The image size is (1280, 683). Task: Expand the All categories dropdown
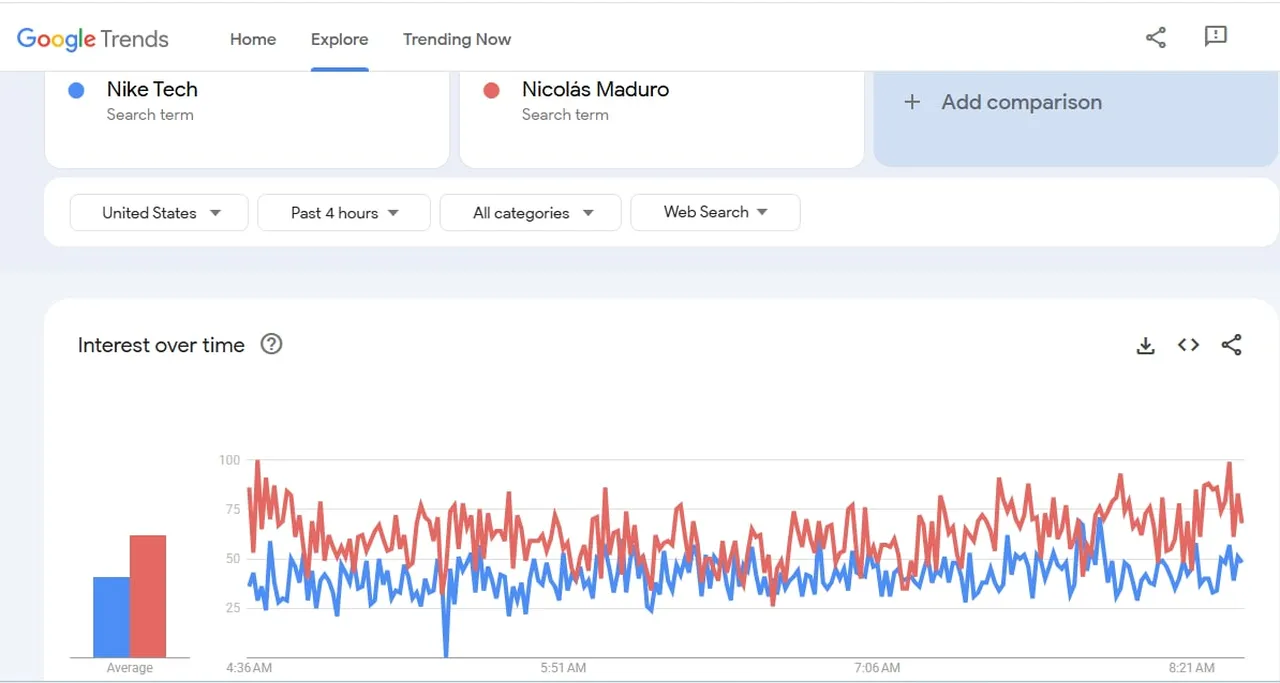point(531,213)
